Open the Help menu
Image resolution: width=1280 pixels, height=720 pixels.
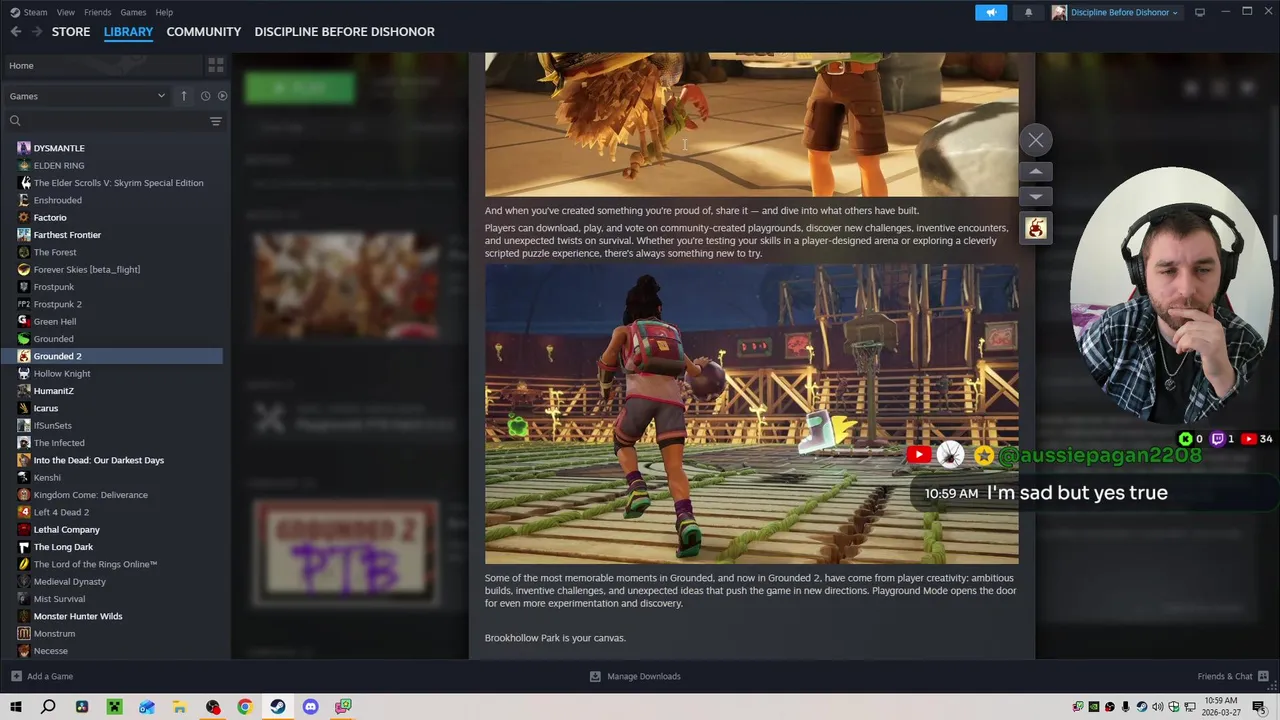164,12
